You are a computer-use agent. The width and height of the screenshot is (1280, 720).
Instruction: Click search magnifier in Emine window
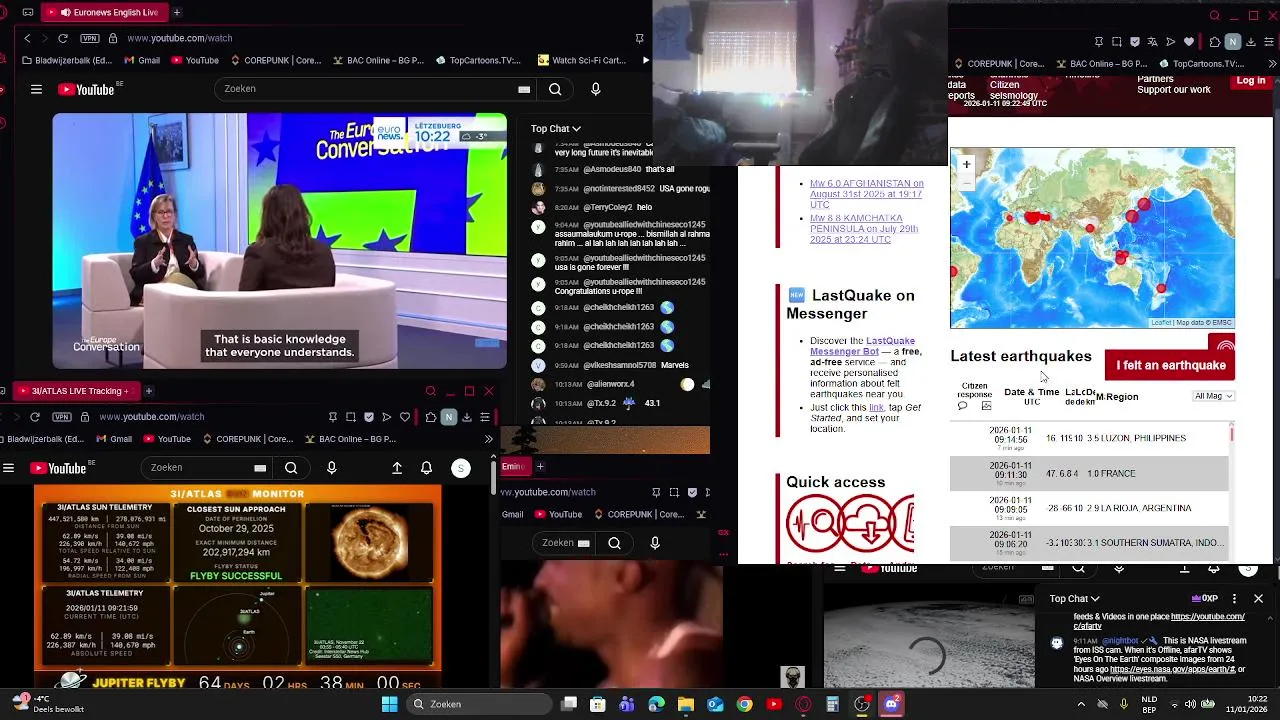[x=614, y=543]
